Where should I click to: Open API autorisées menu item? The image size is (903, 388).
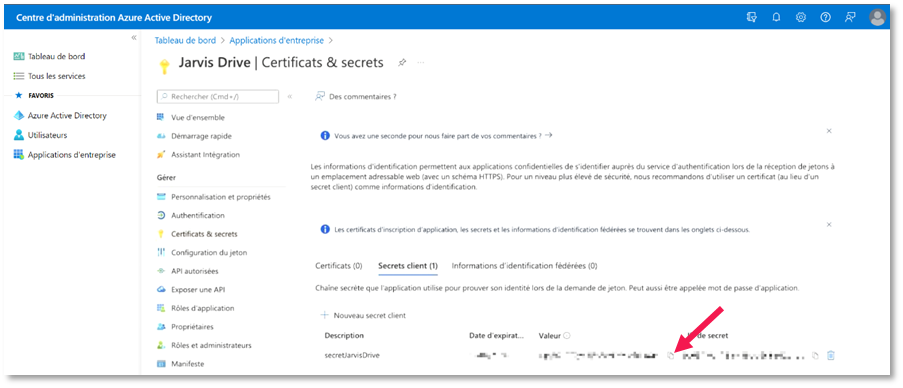coord(195,271)
